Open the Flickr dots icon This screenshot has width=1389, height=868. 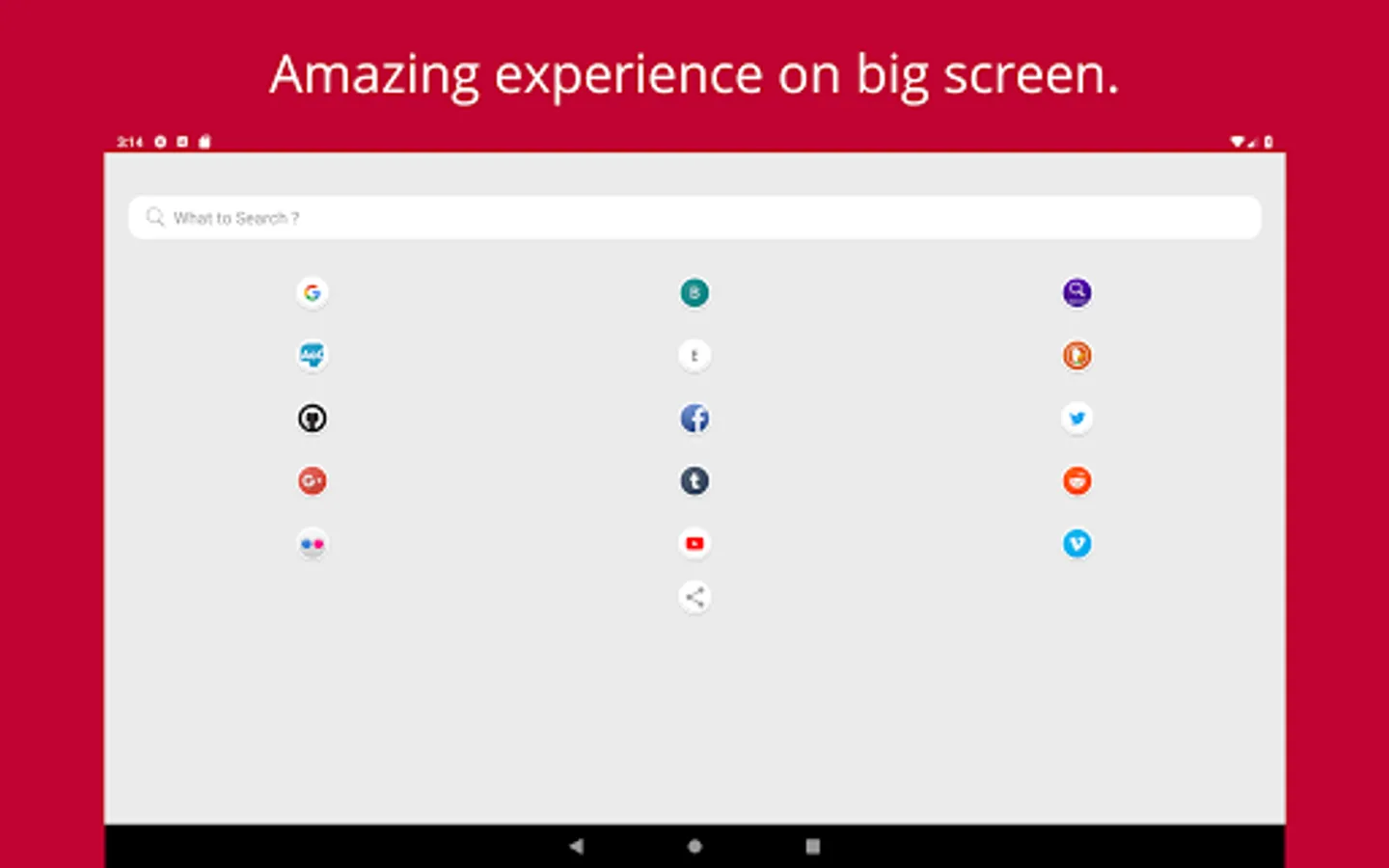pyautogui.click(x=312, y=544)
